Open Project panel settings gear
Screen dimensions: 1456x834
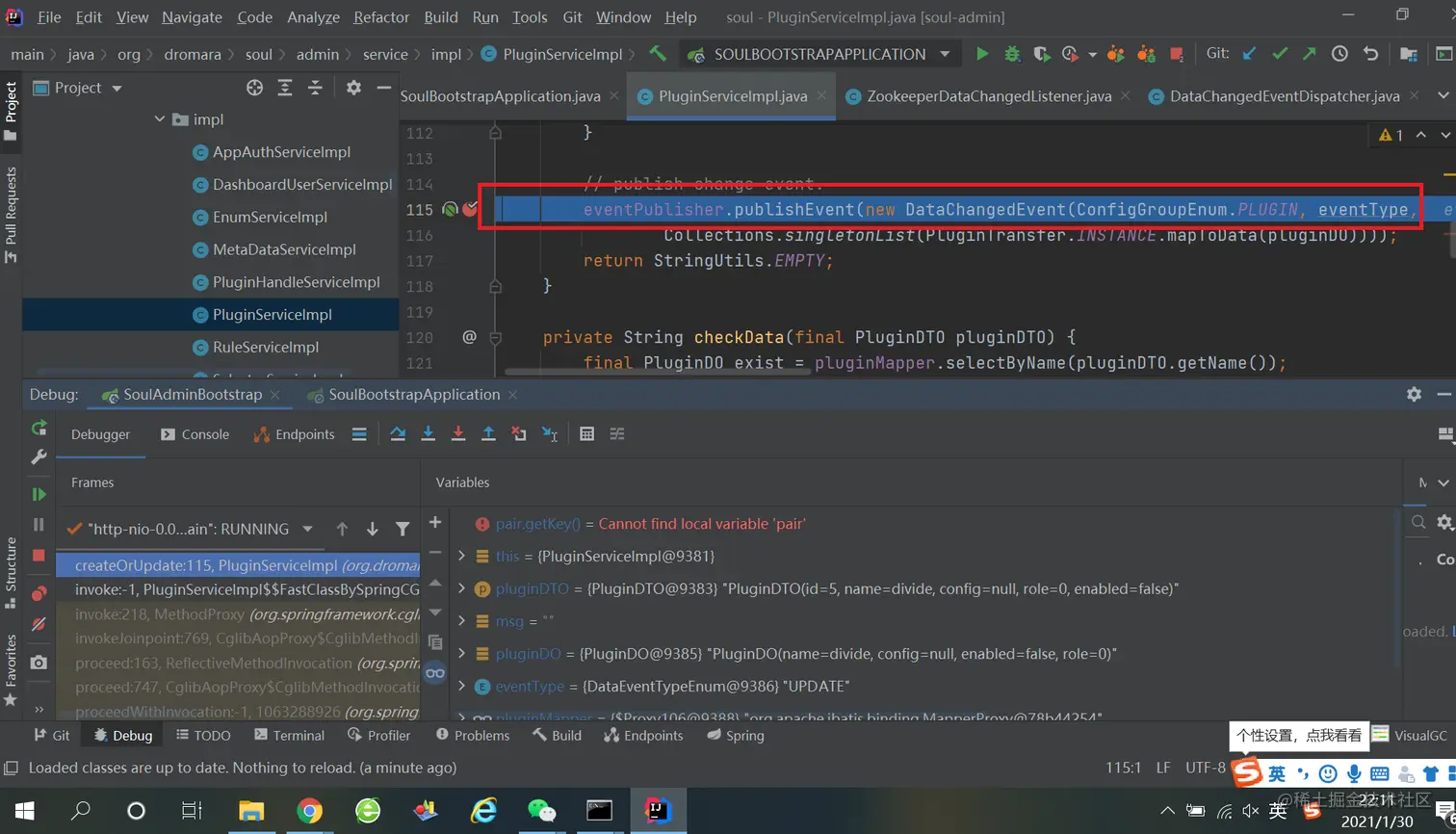pos(353,88)
